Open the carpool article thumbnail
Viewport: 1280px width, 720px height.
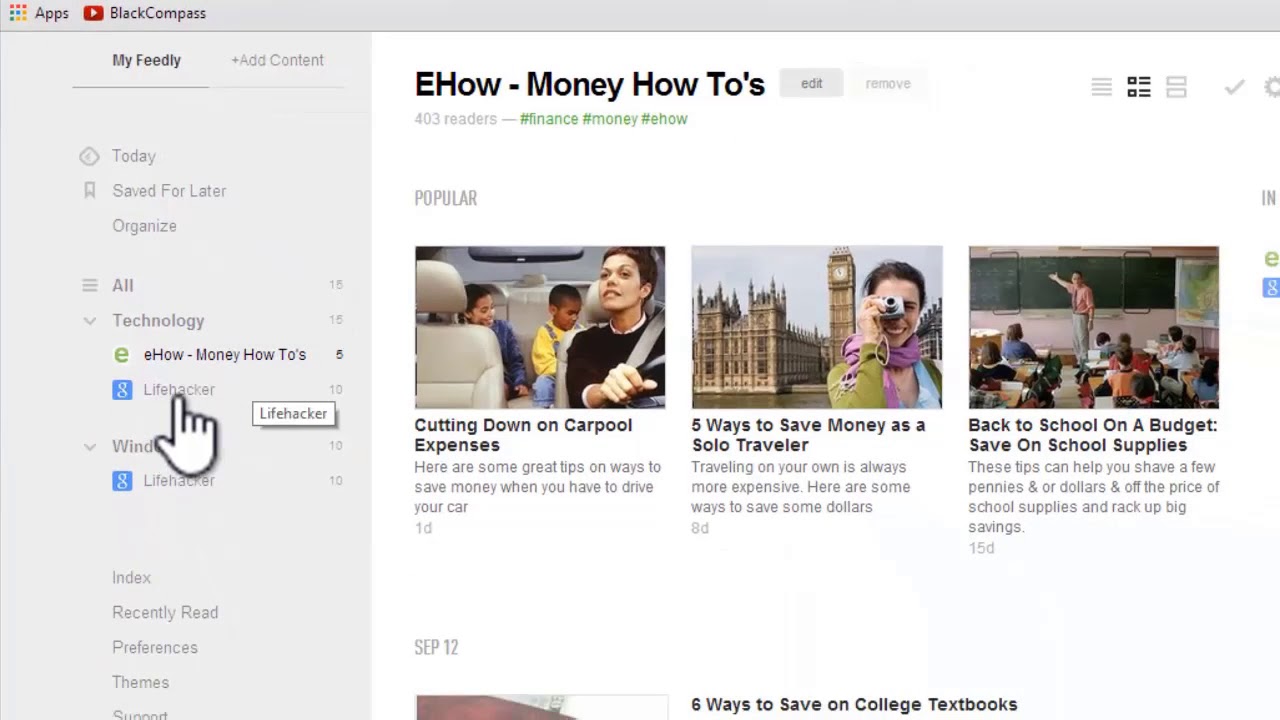pos(540,327)
